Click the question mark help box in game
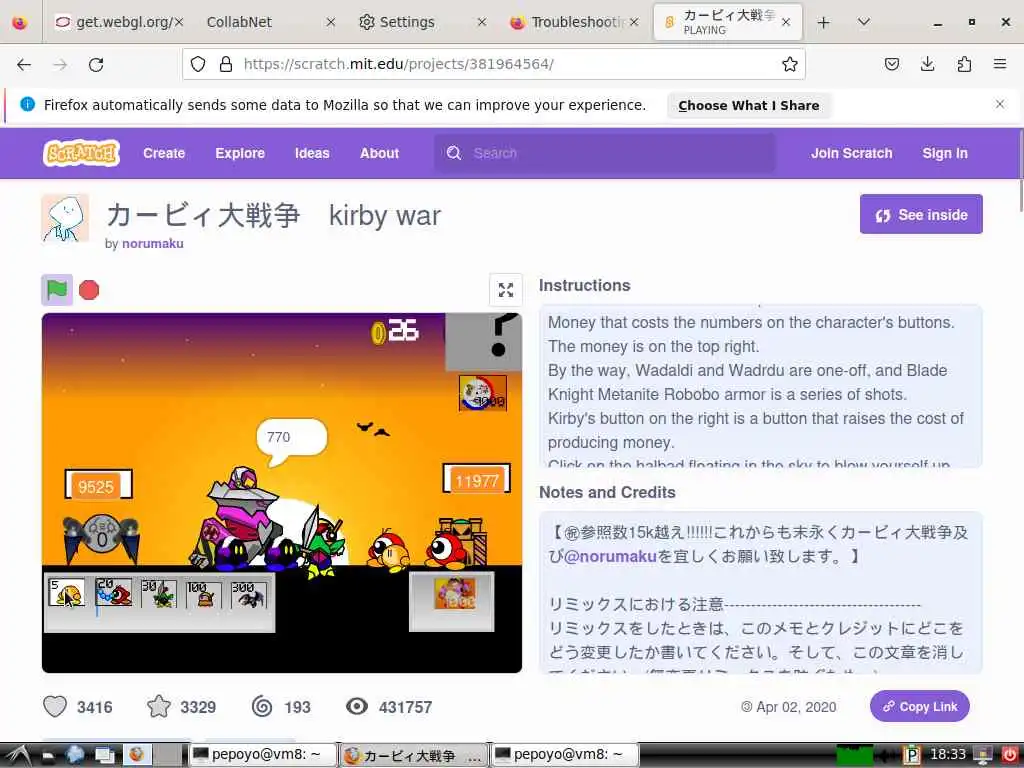Viewport: 1024px width, 768px height. [483, 342]
